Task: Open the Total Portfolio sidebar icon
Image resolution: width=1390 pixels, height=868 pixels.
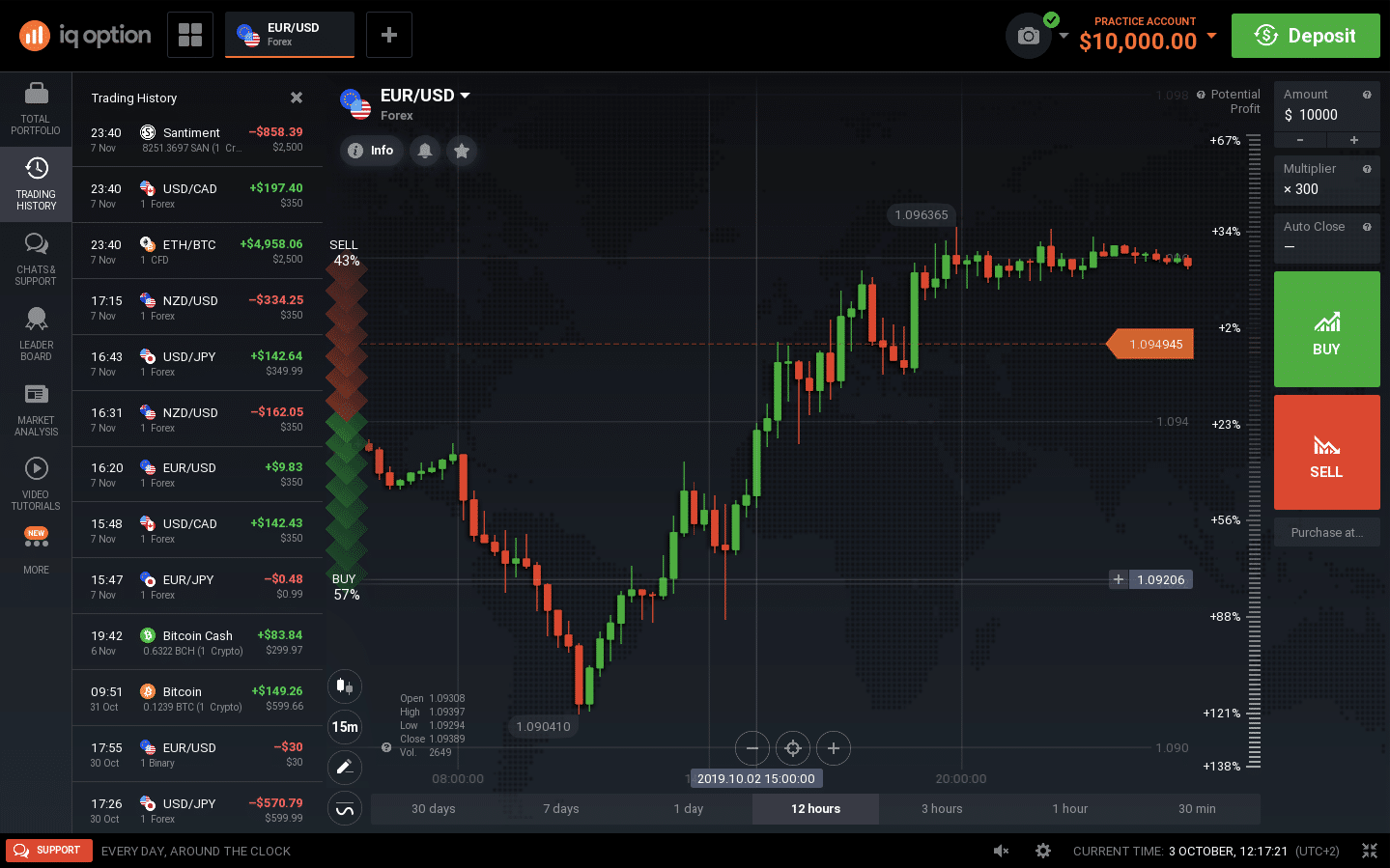Action: tap(36, 109)
